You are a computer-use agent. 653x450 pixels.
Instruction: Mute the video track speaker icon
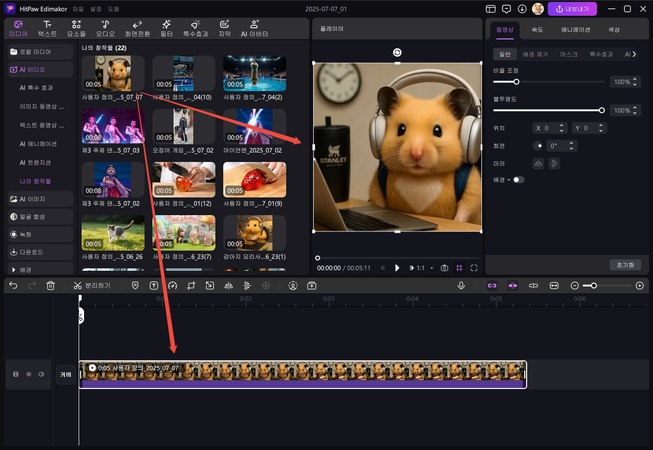coord(41,374)
